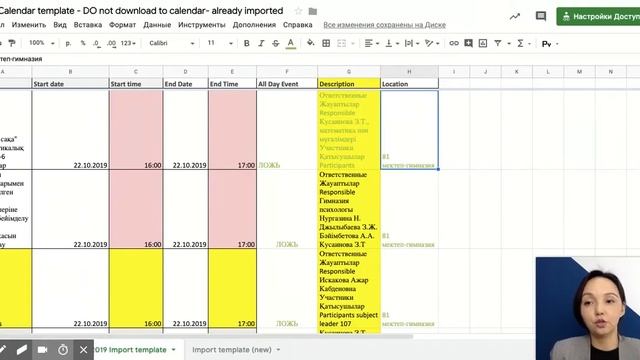The image size is (640, 360).
Task: Open the text rotation dropdown
Action: [x=432, y=43]
